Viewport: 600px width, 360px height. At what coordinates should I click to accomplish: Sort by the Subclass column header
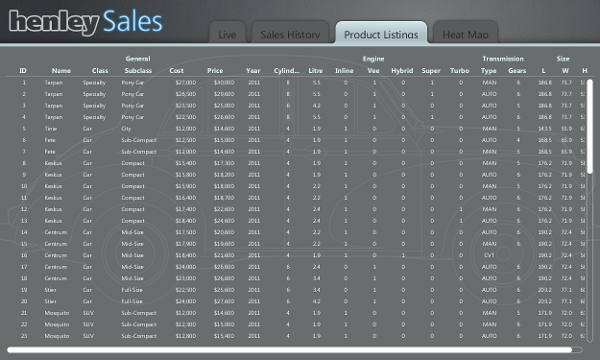coord(138,70)
